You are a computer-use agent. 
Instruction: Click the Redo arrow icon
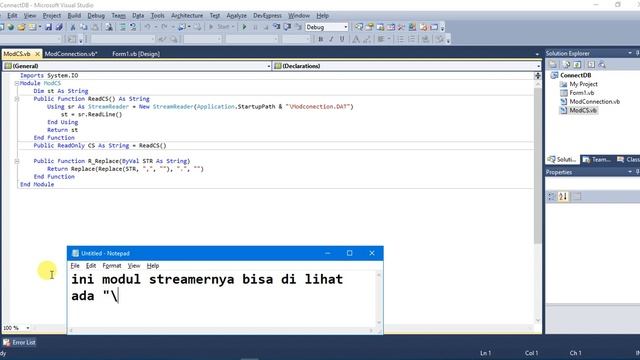coord(164,27)
